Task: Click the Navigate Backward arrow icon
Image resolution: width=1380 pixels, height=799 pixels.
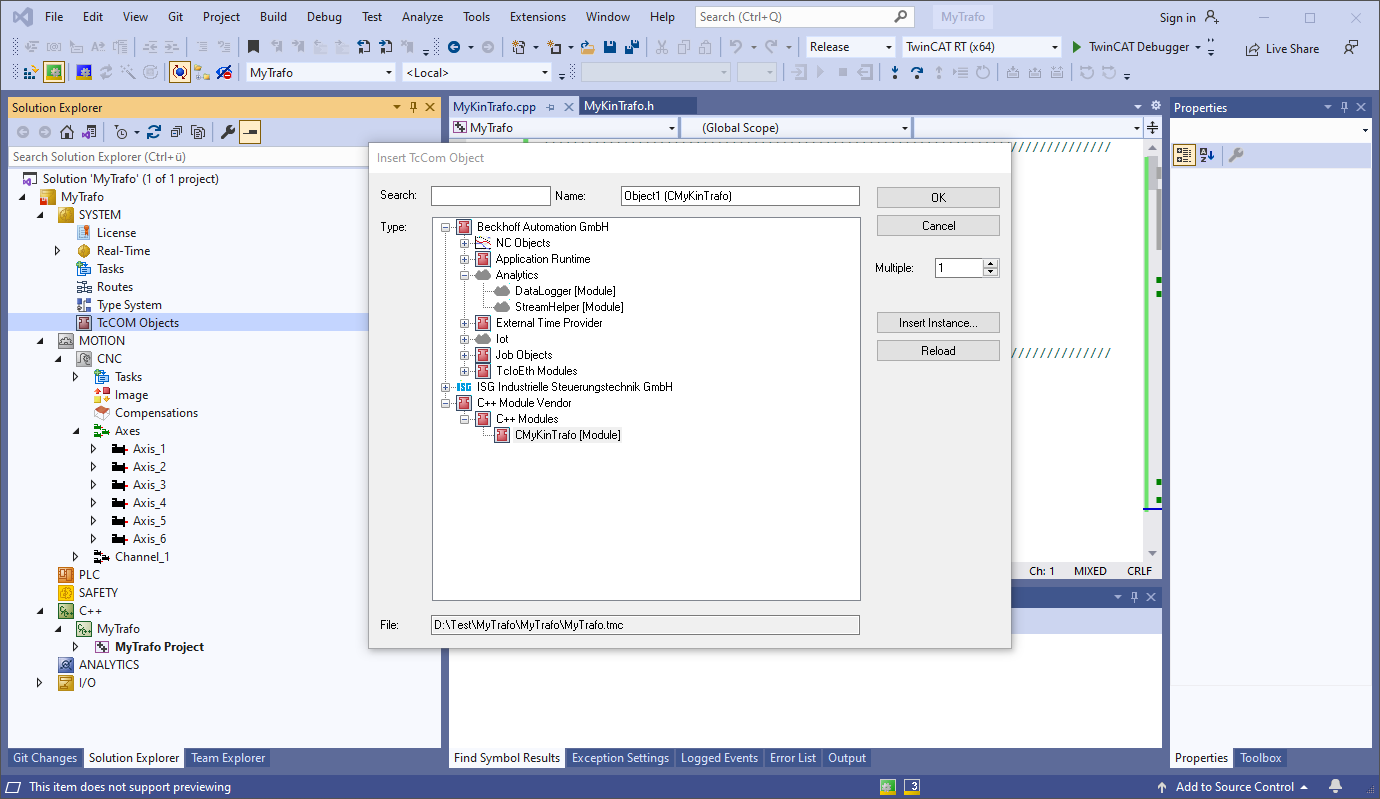Action: pos(454,47)
